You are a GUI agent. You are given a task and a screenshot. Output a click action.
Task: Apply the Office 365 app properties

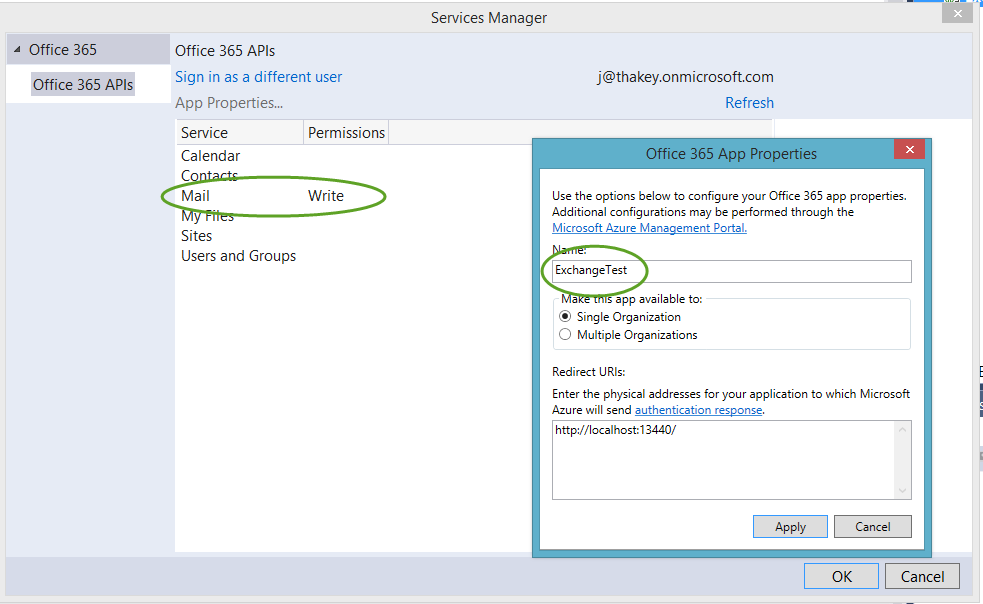pos(790,526)
